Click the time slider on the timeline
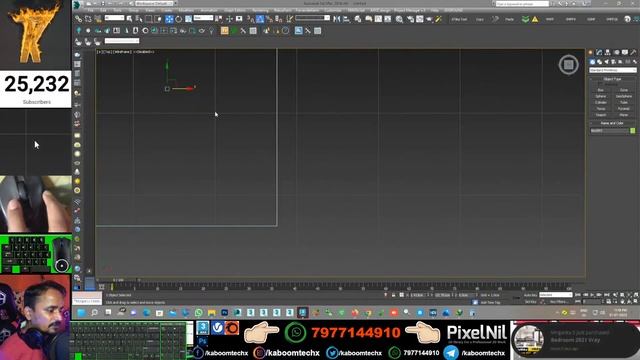This screenshot has height=360, width=640. pos(118,280)
